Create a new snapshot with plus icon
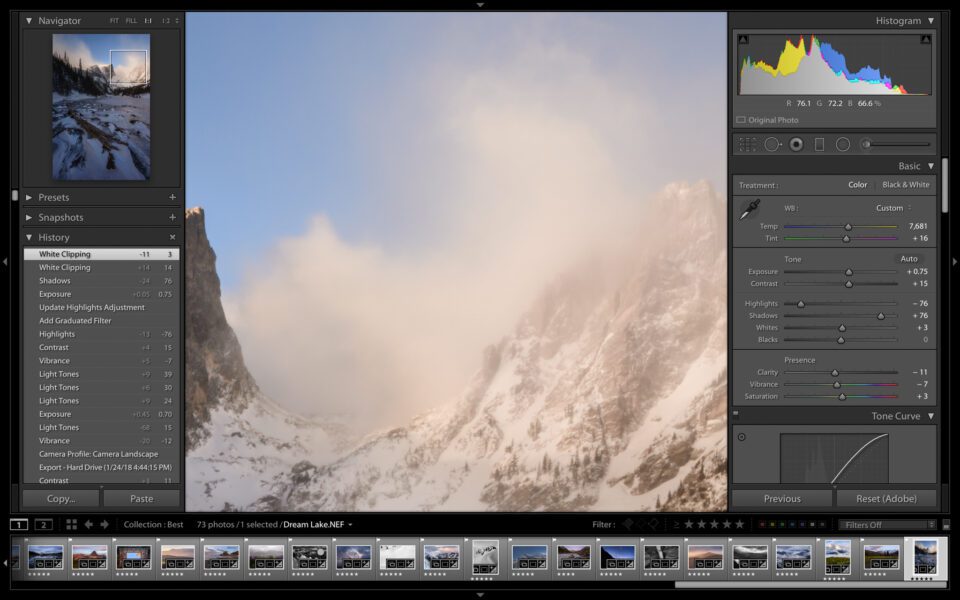Image resolution: width=960 pixels, height=600 pixels. [x=172, y=217]
